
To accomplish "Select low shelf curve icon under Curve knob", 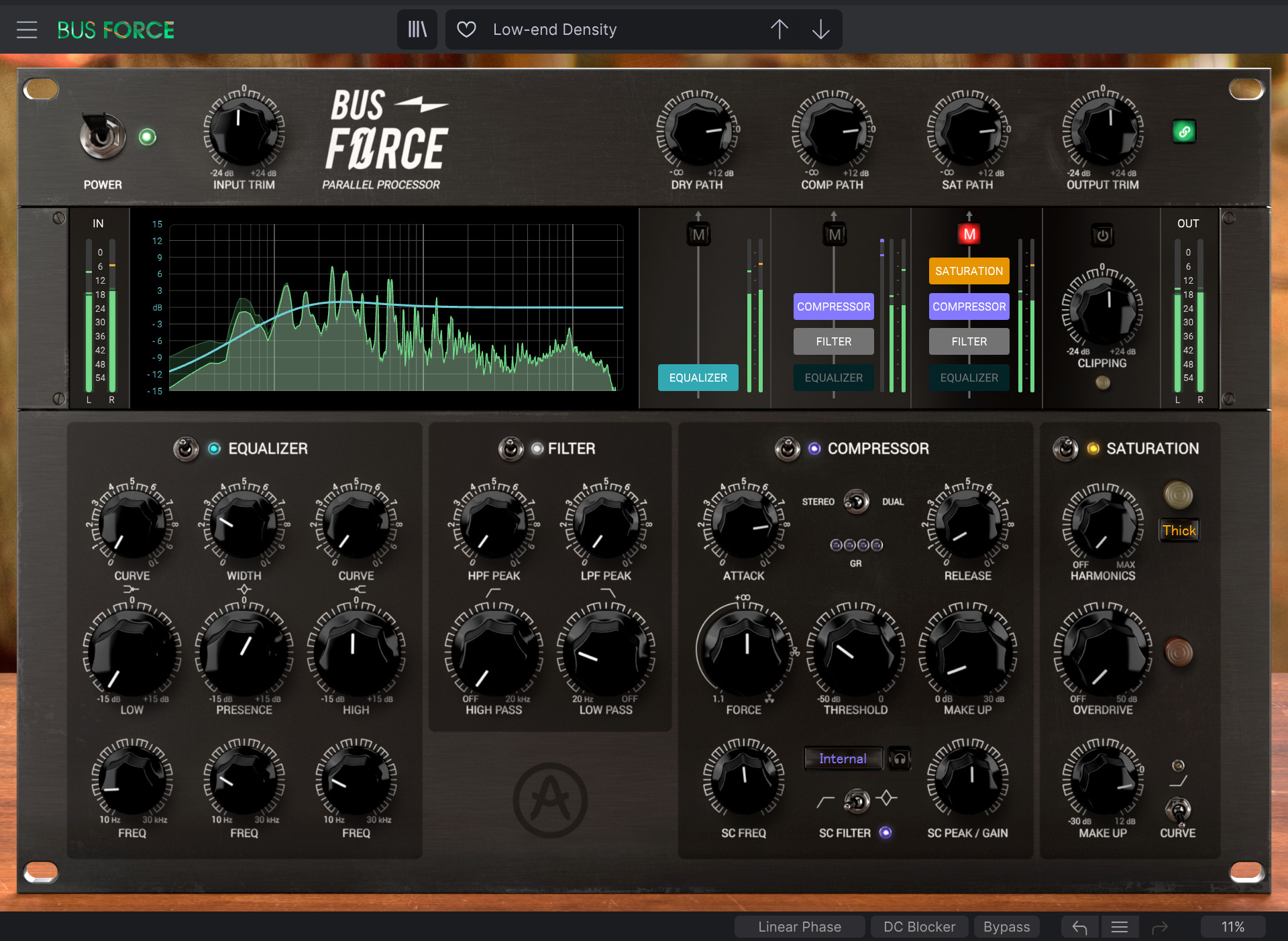I will 131,590.
